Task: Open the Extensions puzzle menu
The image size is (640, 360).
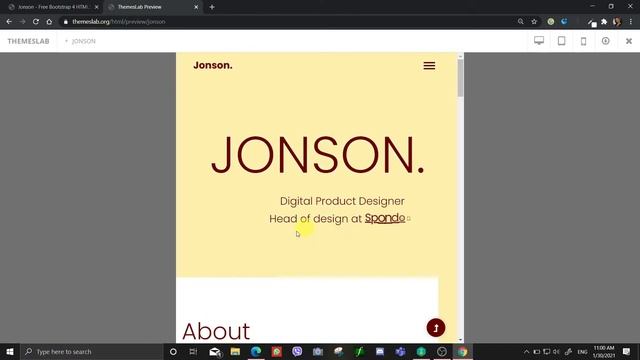Action: coord(604,22)
